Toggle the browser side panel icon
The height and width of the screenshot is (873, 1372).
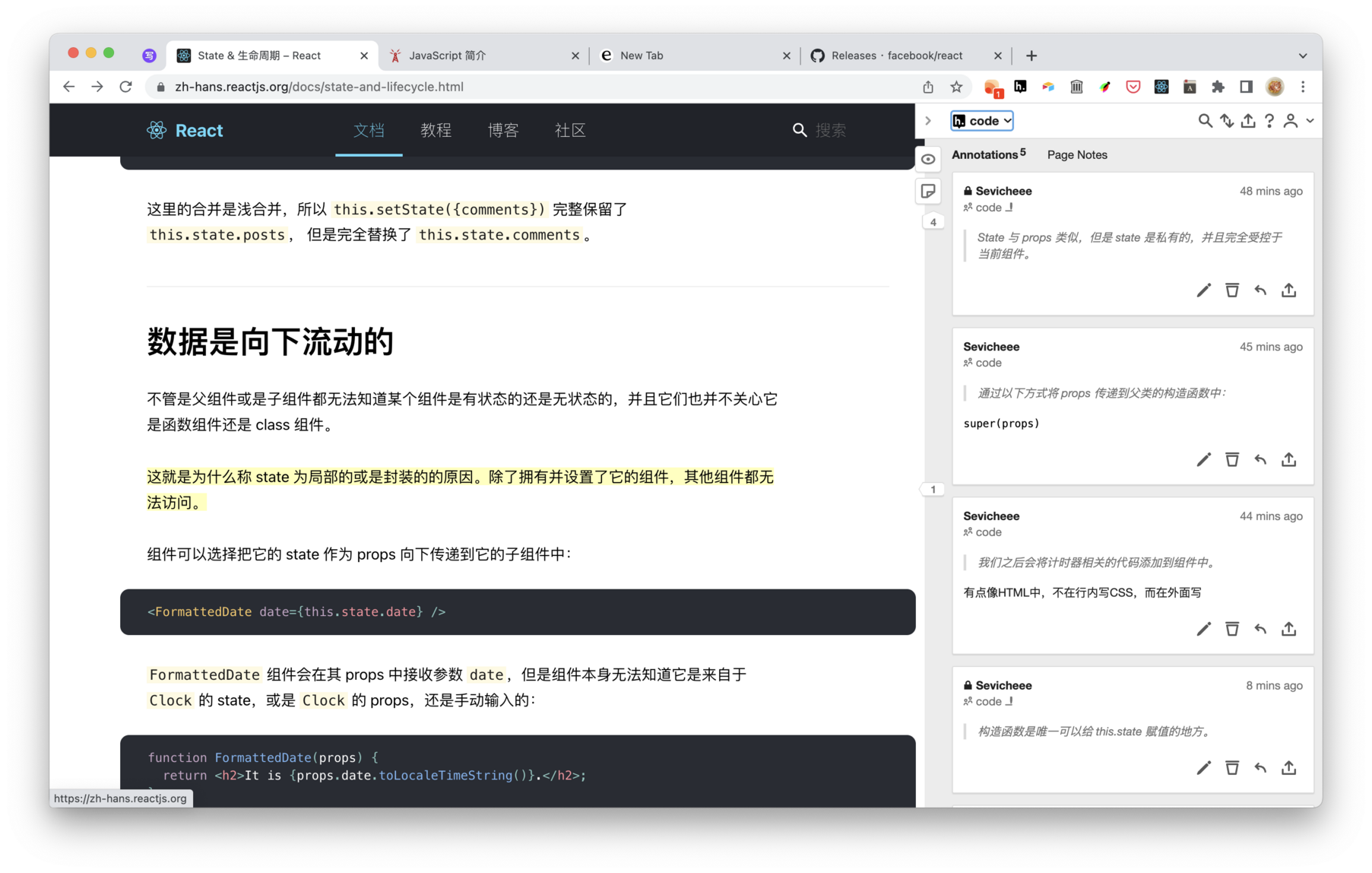point(1247,87)
